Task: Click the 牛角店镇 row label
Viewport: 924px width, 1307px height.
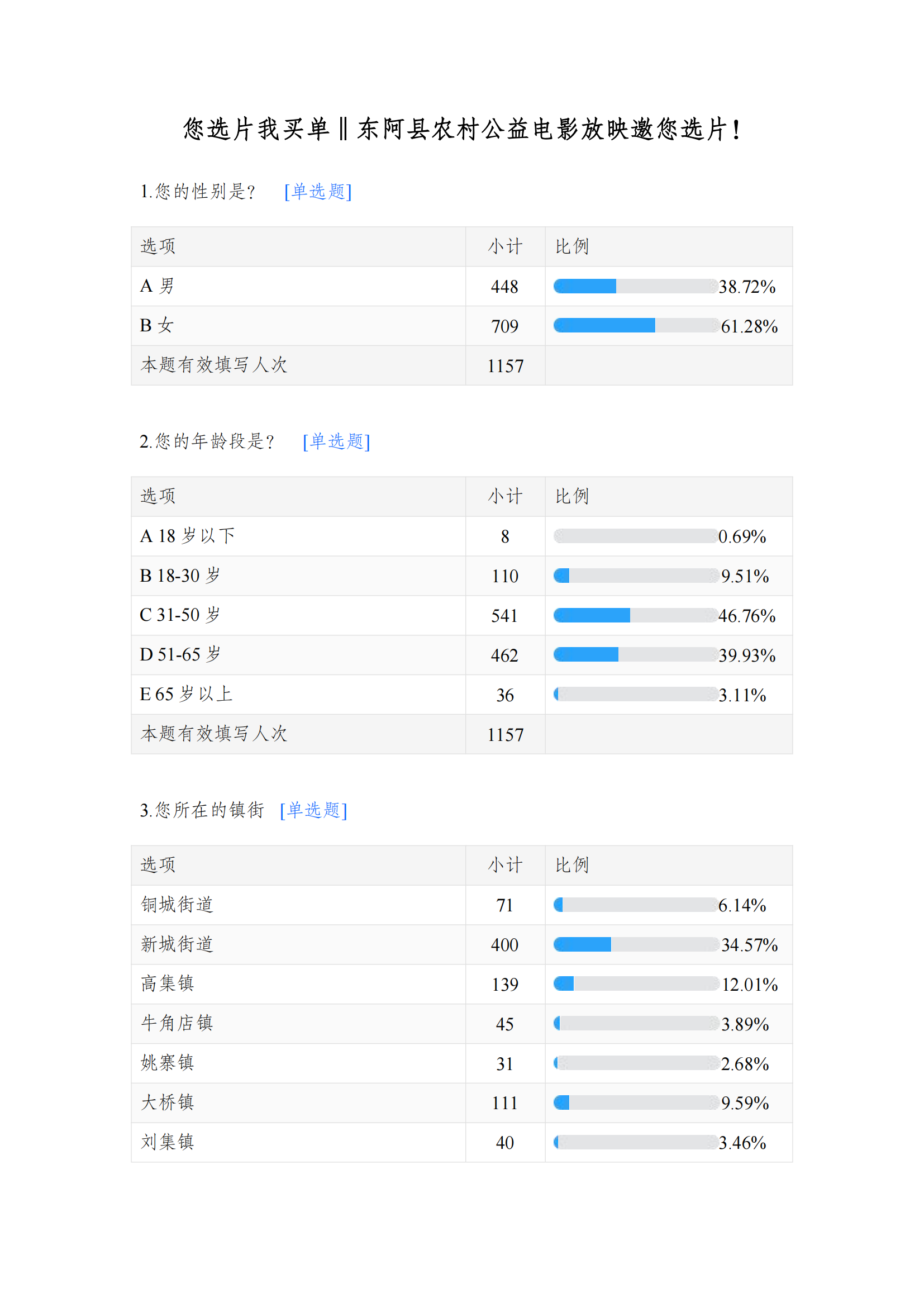Action: 177,1024
